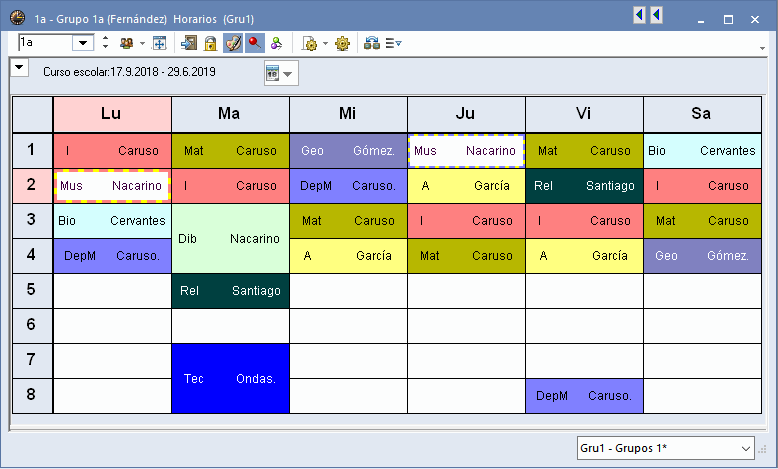Select Friday Rel Santiago lesson
The width and height of the screenshot is (778, 469).
pyautogui.click(x=584, y=186)
